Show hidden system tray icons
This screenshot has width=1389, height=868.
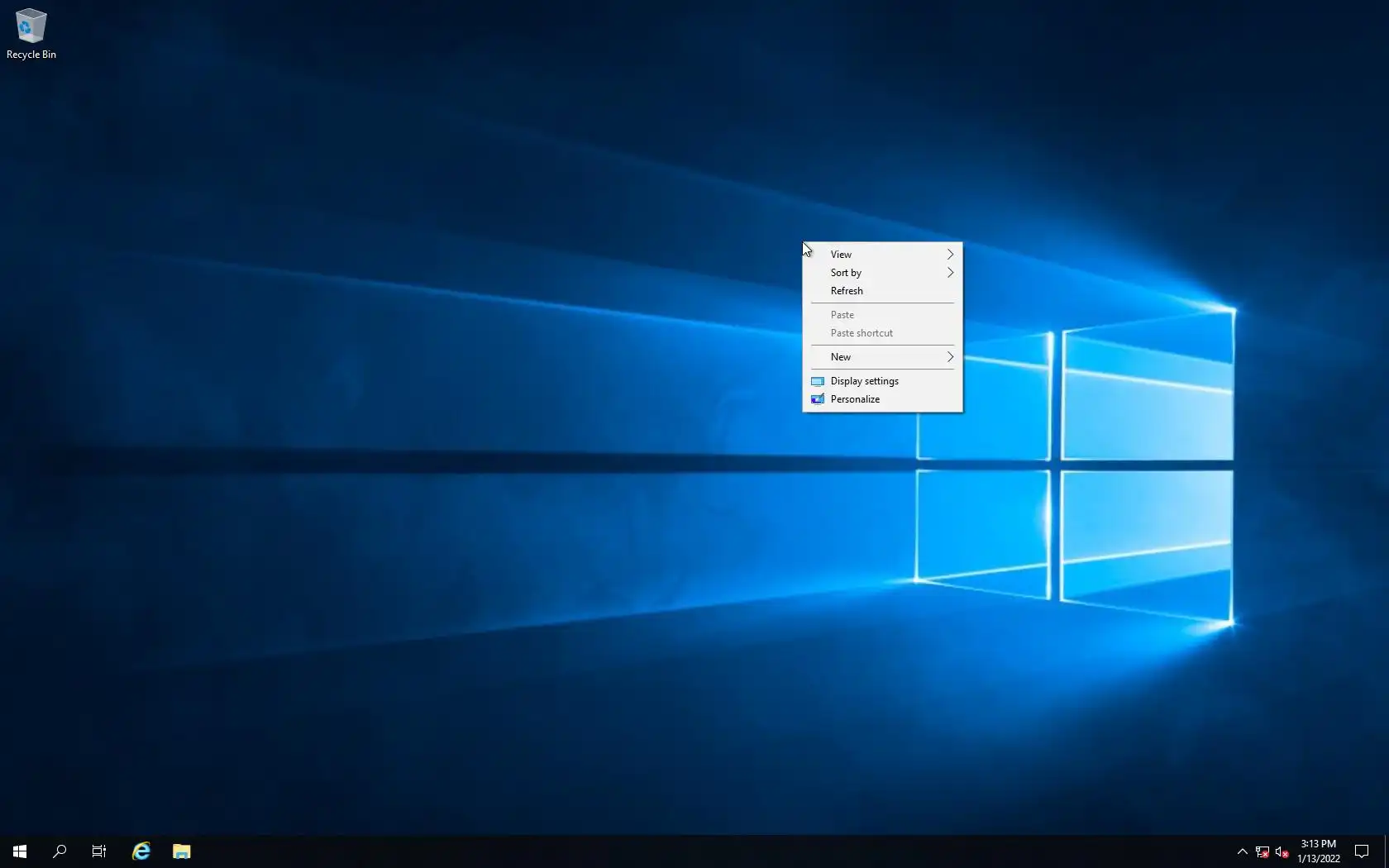click(x=1242, y=851)
